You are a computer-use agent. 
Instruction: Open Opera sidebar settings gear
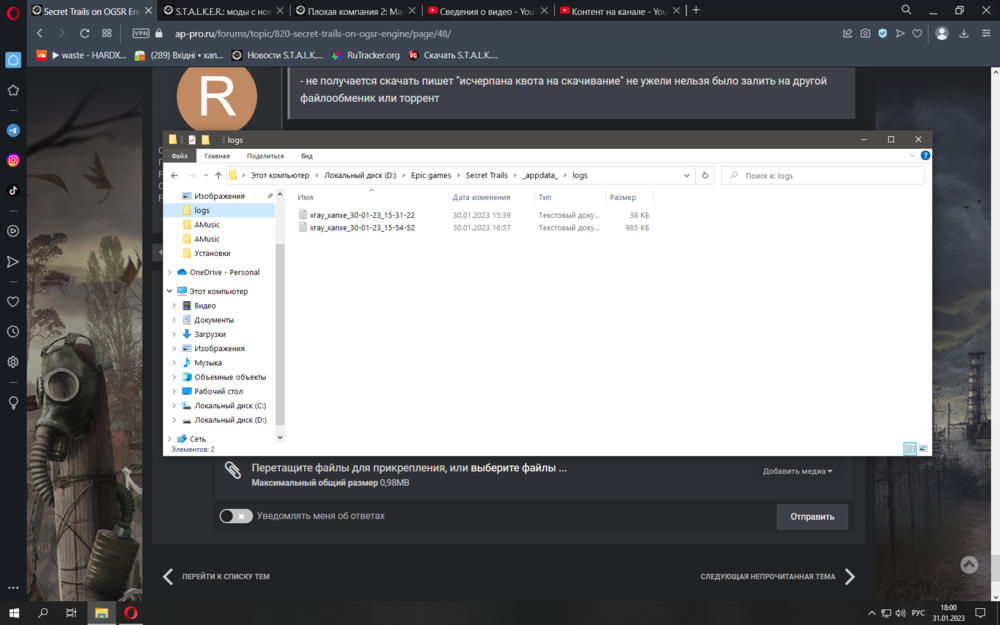pos(13,362)
